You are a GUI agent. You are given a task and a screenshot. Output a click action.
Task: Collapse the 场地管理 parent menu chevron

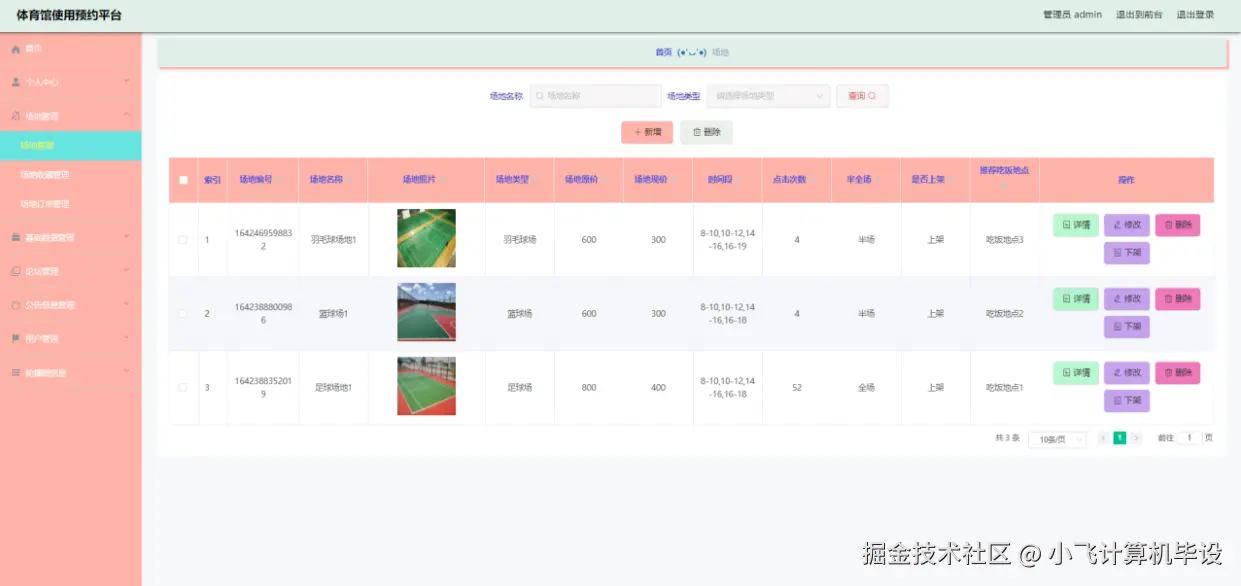126,115
